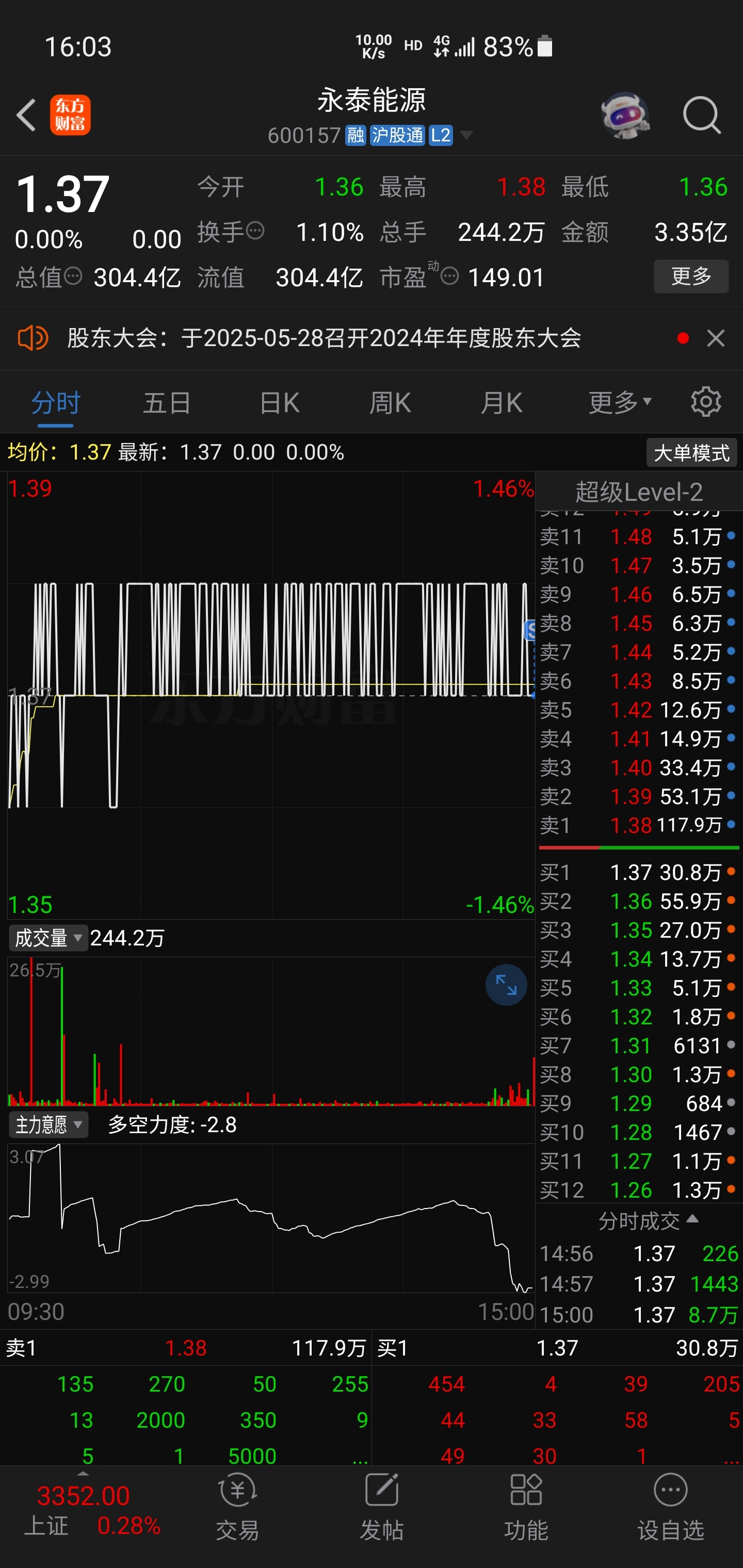Toggle 大单模式 button
The image size is (743, 1568).
(x=691, y=453)
